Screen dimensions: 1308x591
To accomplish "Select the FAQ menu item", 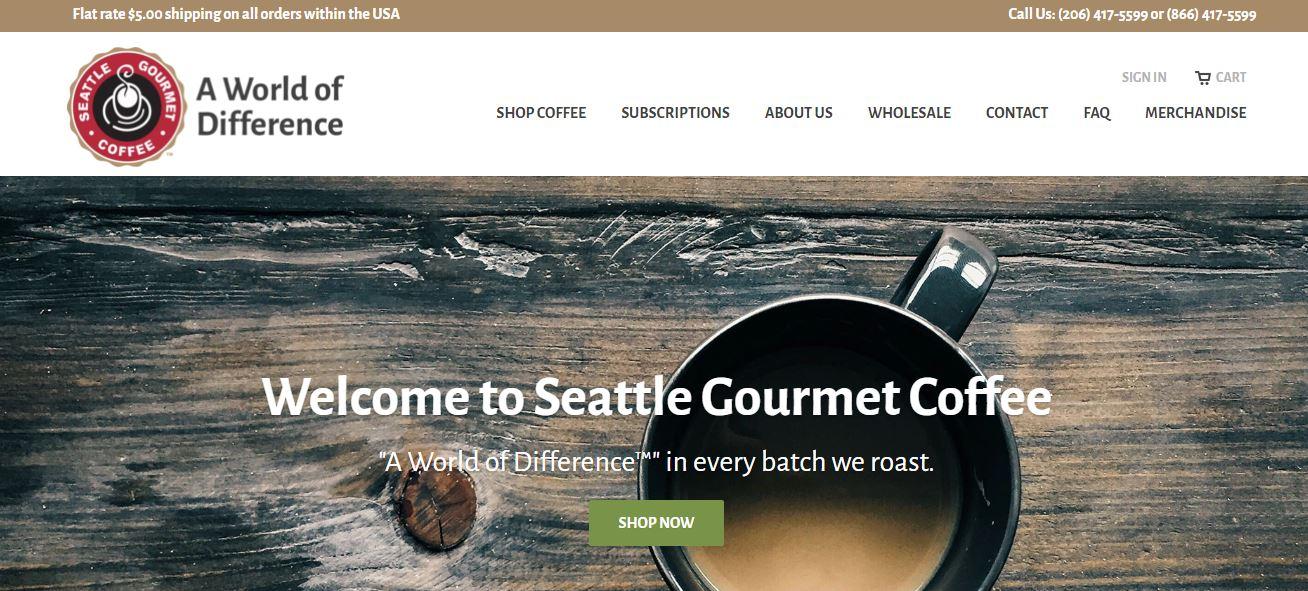I will point(1097,113).
